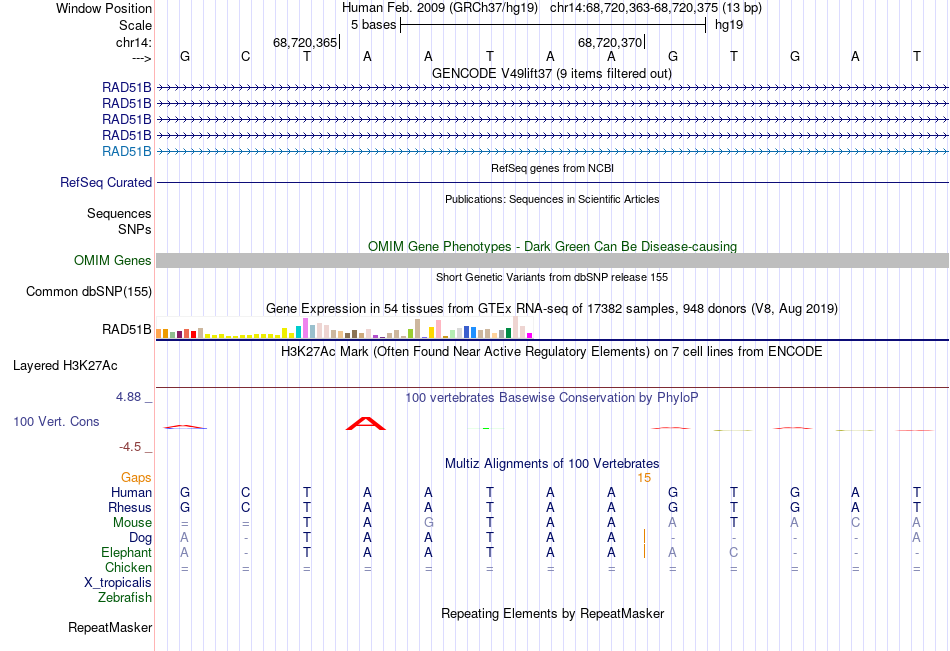This screenshot has height=651, width=950.
Task: Click the -4.5 PhyloP lower scale value
Action: pos(130,447)
